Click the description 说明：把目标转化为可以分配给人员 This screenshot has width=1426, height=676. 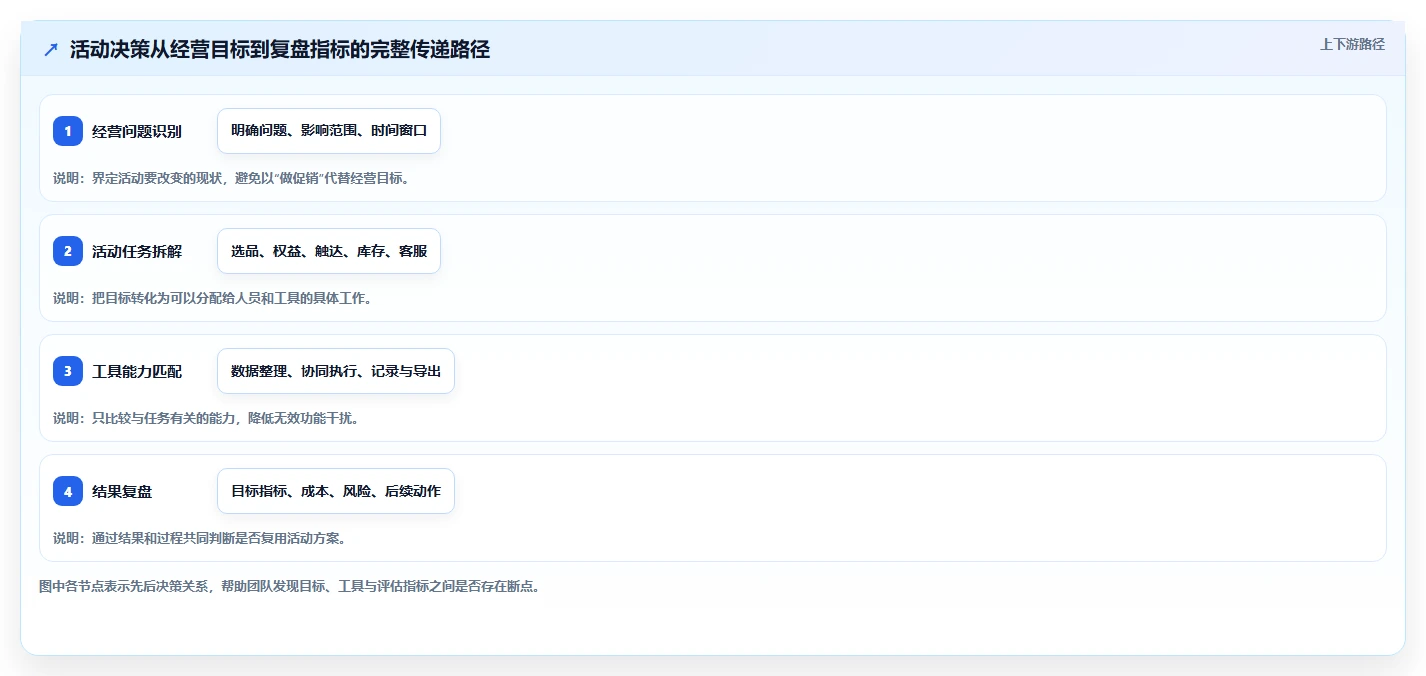click(x=213, y=298)
